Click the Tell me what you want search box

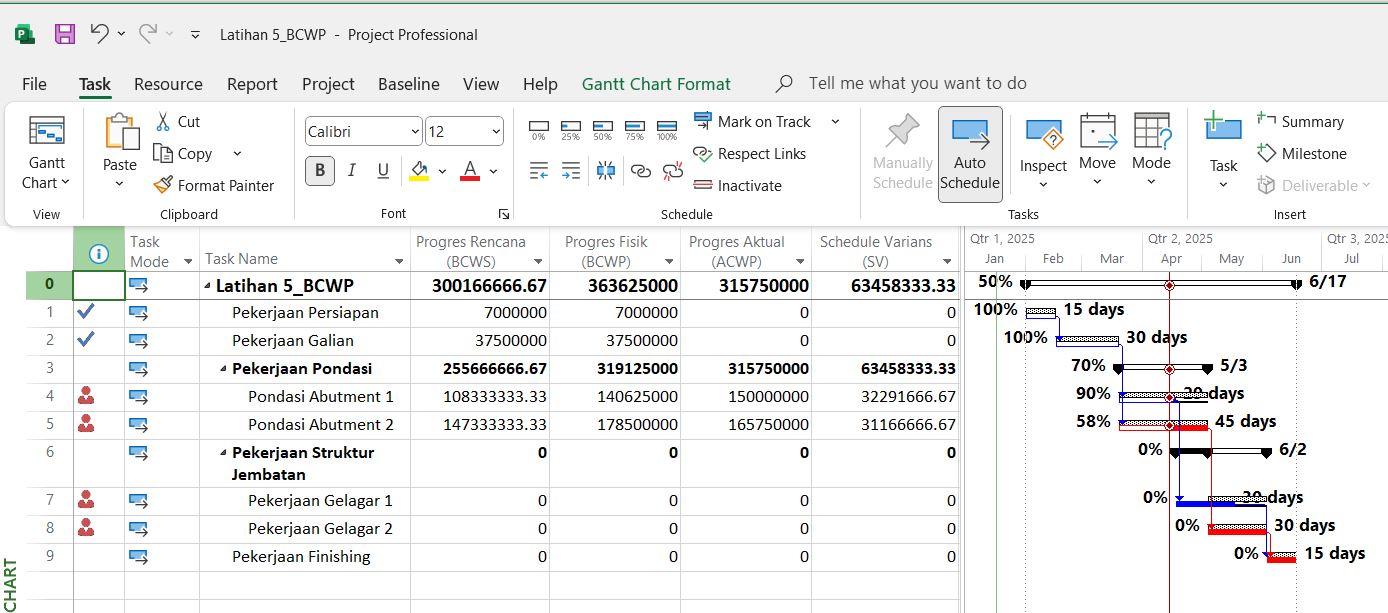917,83
